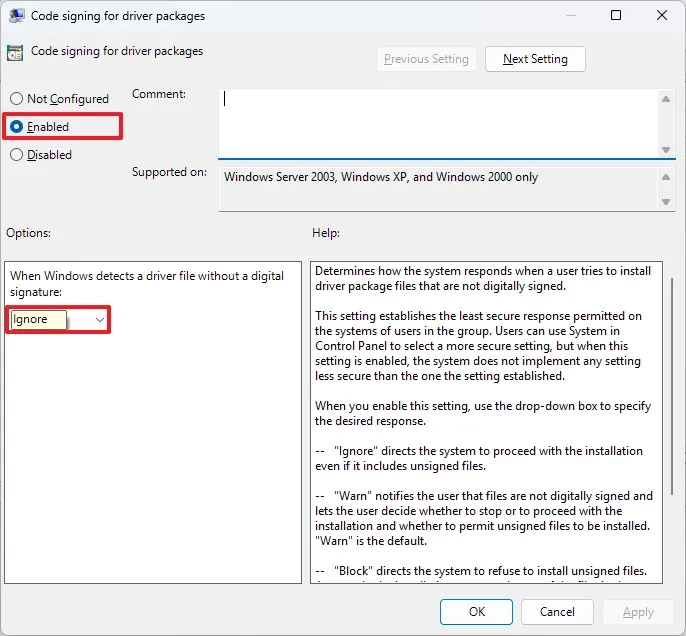This screenshot has width=686, height=636.
Task: Close the Code signing dialog
Action: click(662, 15)
